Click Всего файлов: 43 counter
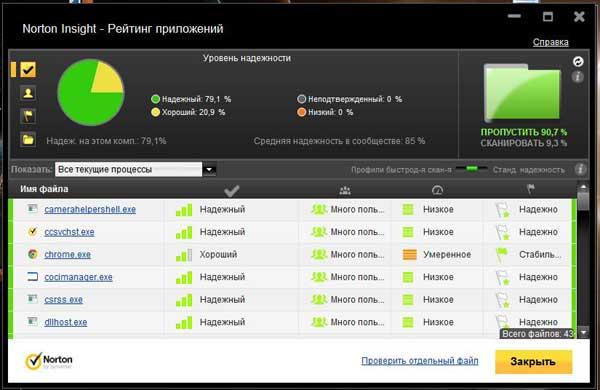Viewport: 600px width, 390px height. 538,334
